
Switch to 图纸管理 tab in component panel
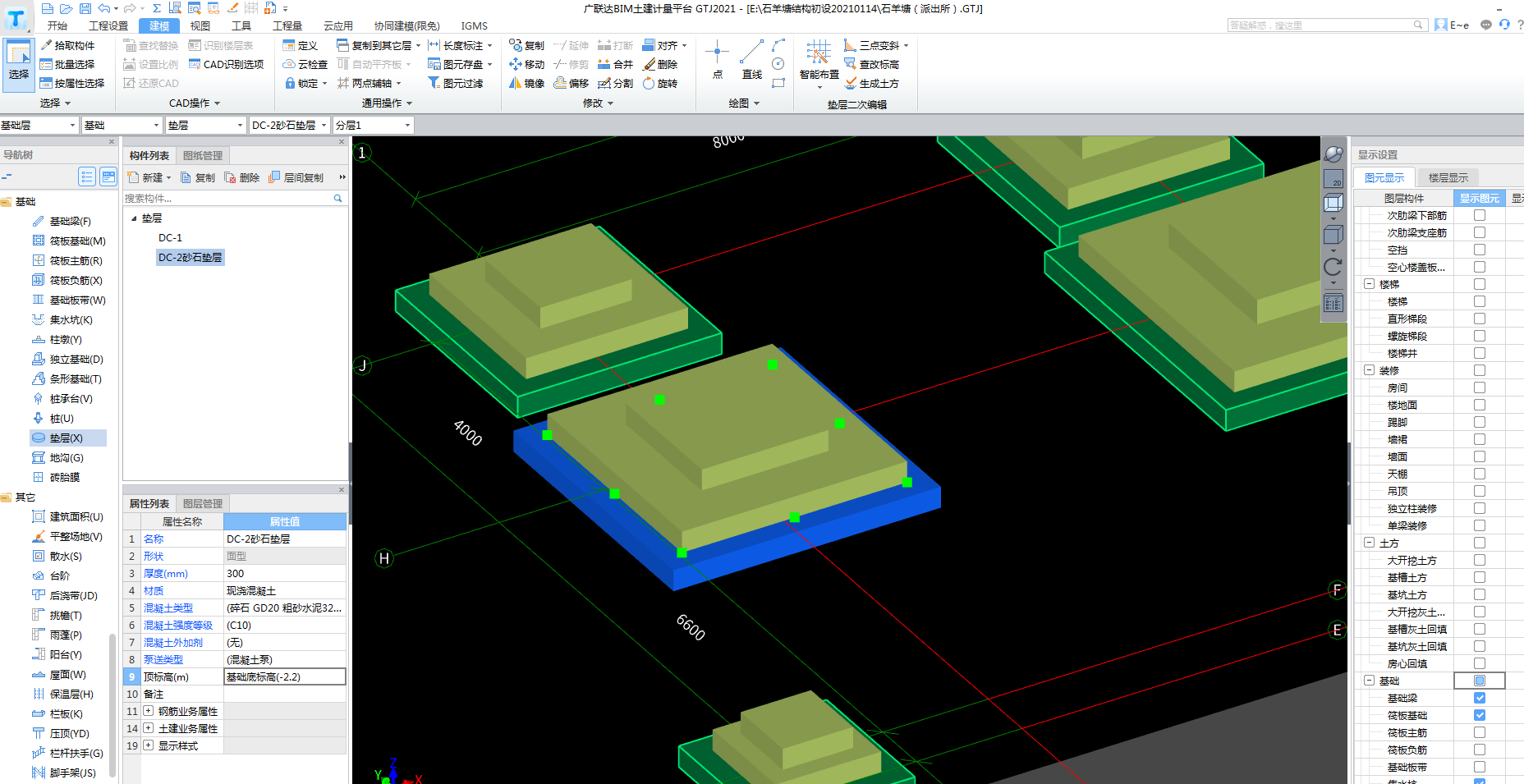coord(203,155)
